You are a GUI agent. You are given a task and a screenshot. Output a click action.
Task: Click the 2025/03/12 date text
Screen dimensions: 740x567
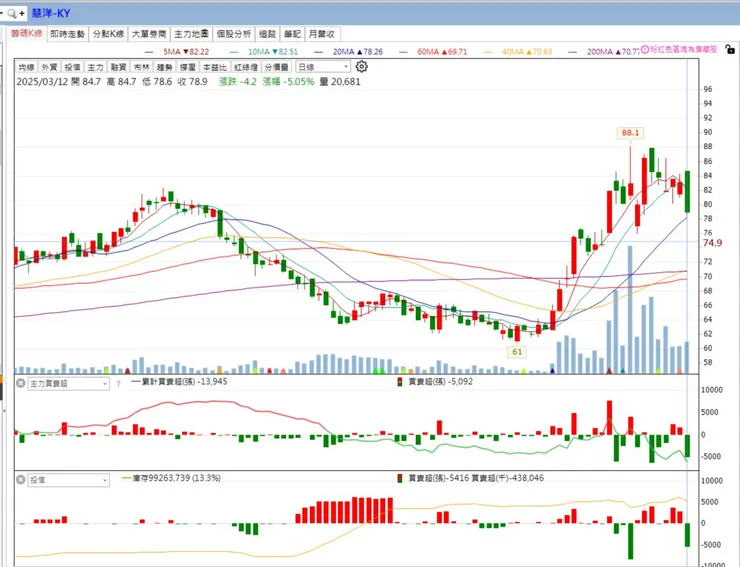pyautogui.click(x=42, y=82)
